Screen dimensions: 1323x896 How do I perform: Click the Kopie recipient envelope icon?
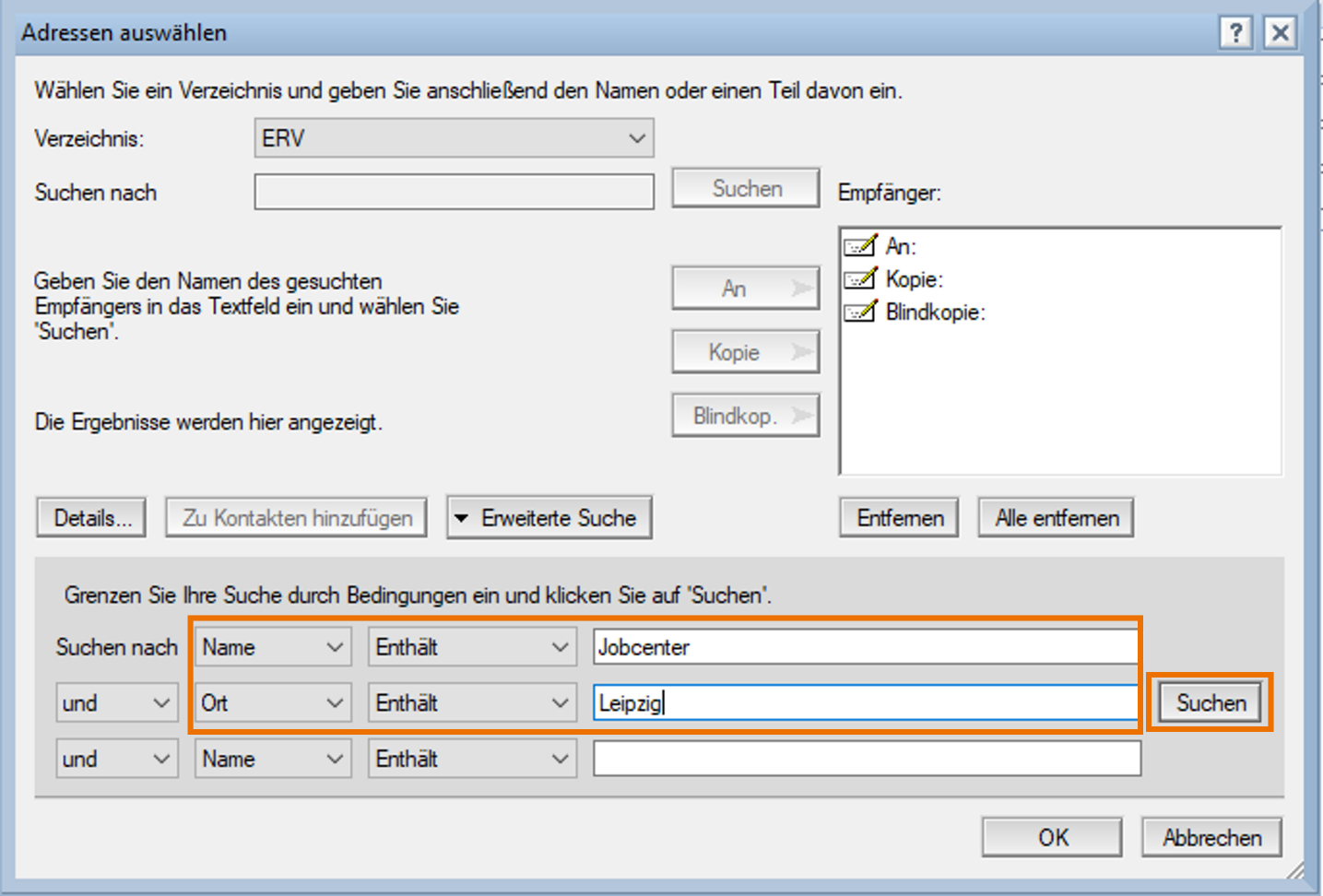pyautogui.click(x=860, y=278)
